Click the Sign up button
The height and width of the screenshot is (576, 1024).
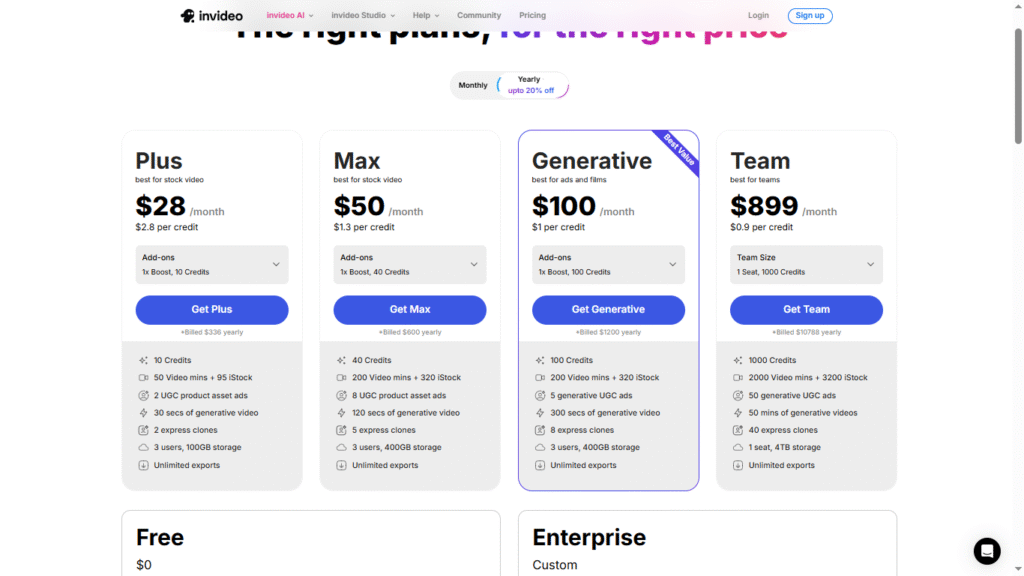tap(810, 16)
